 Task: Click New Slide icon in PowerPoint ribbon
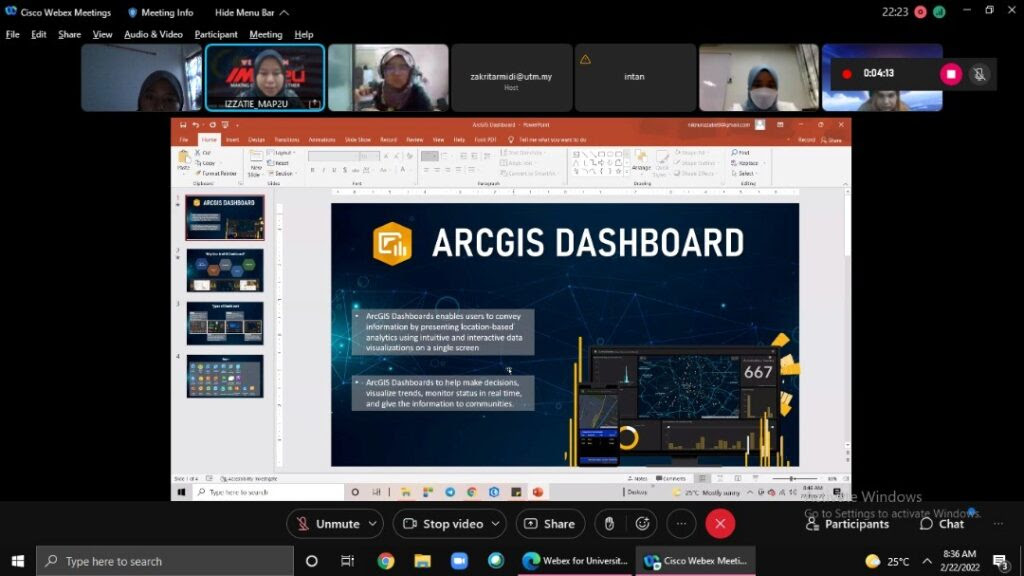(255, 163)
